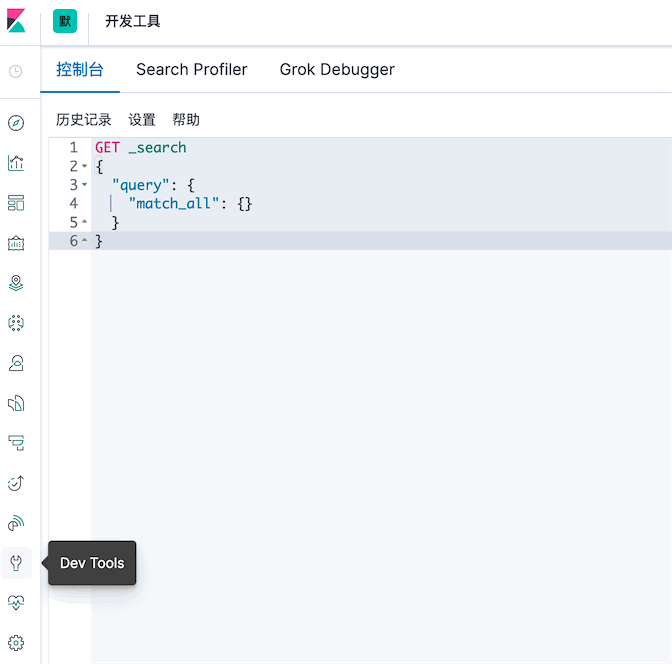Collapse the query block fold on line 3

[84, 185]
